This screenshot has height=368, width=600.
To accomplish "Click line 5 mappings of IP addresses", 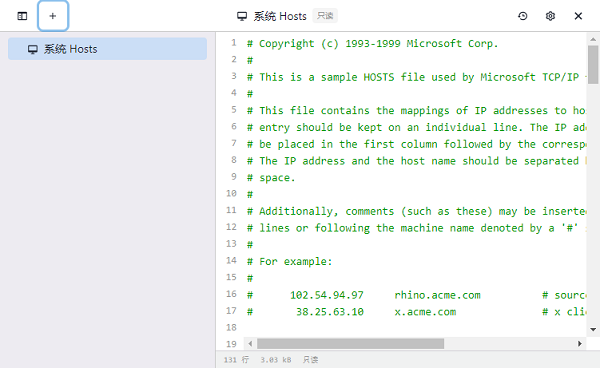I will 416,111.
